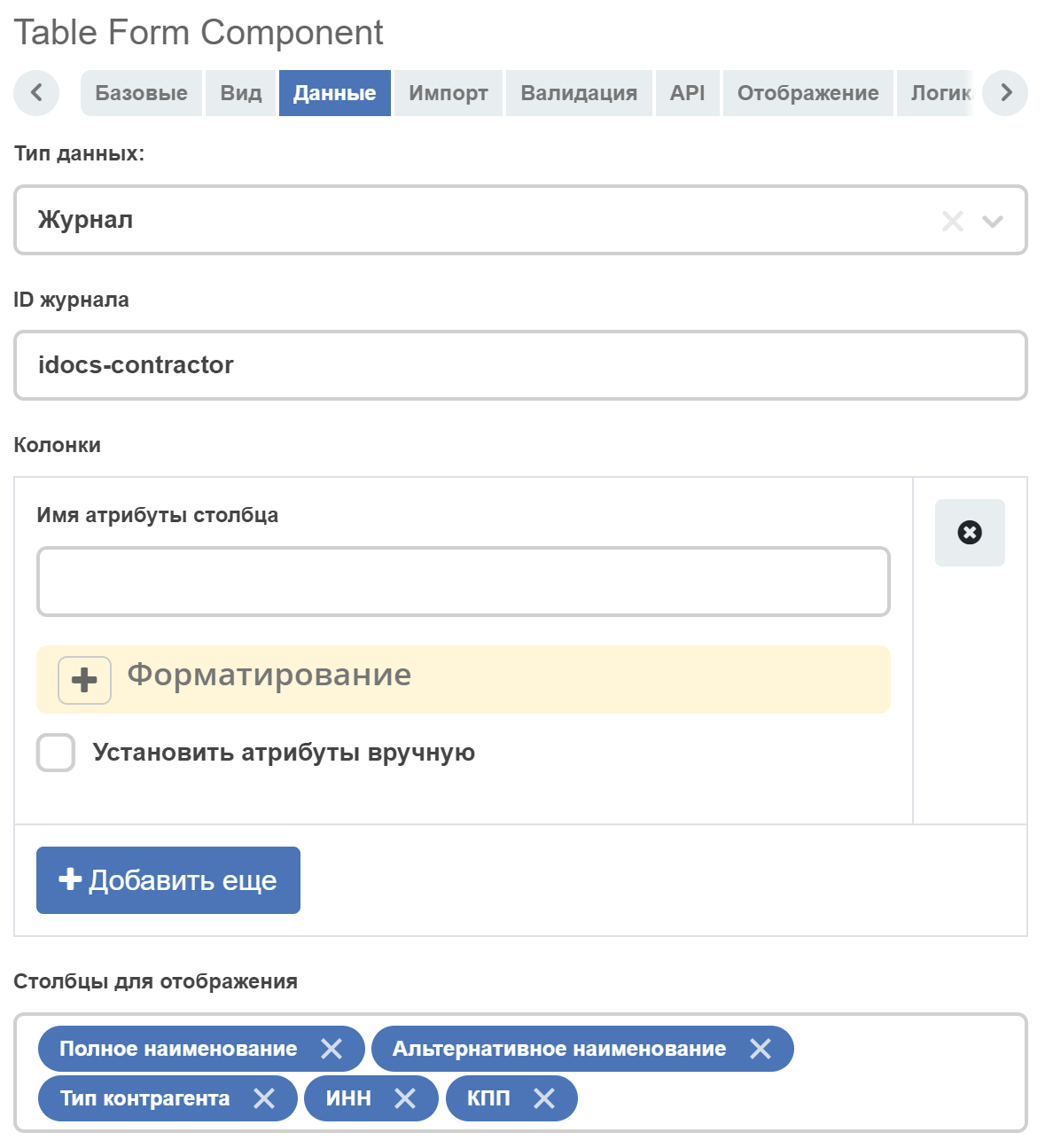Remove the КПП tag

(544, 1098)
